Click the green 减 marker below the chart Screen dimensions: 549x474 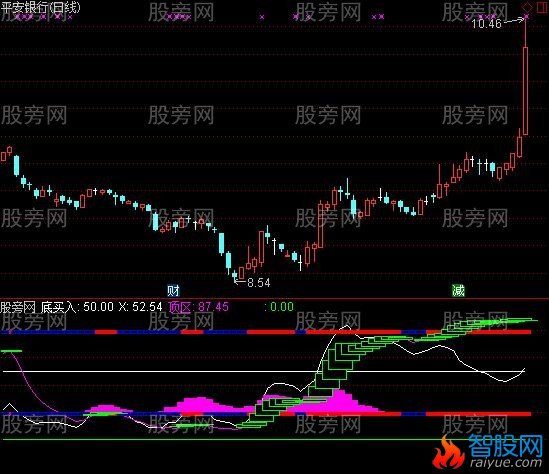click(x=458, y=291)
